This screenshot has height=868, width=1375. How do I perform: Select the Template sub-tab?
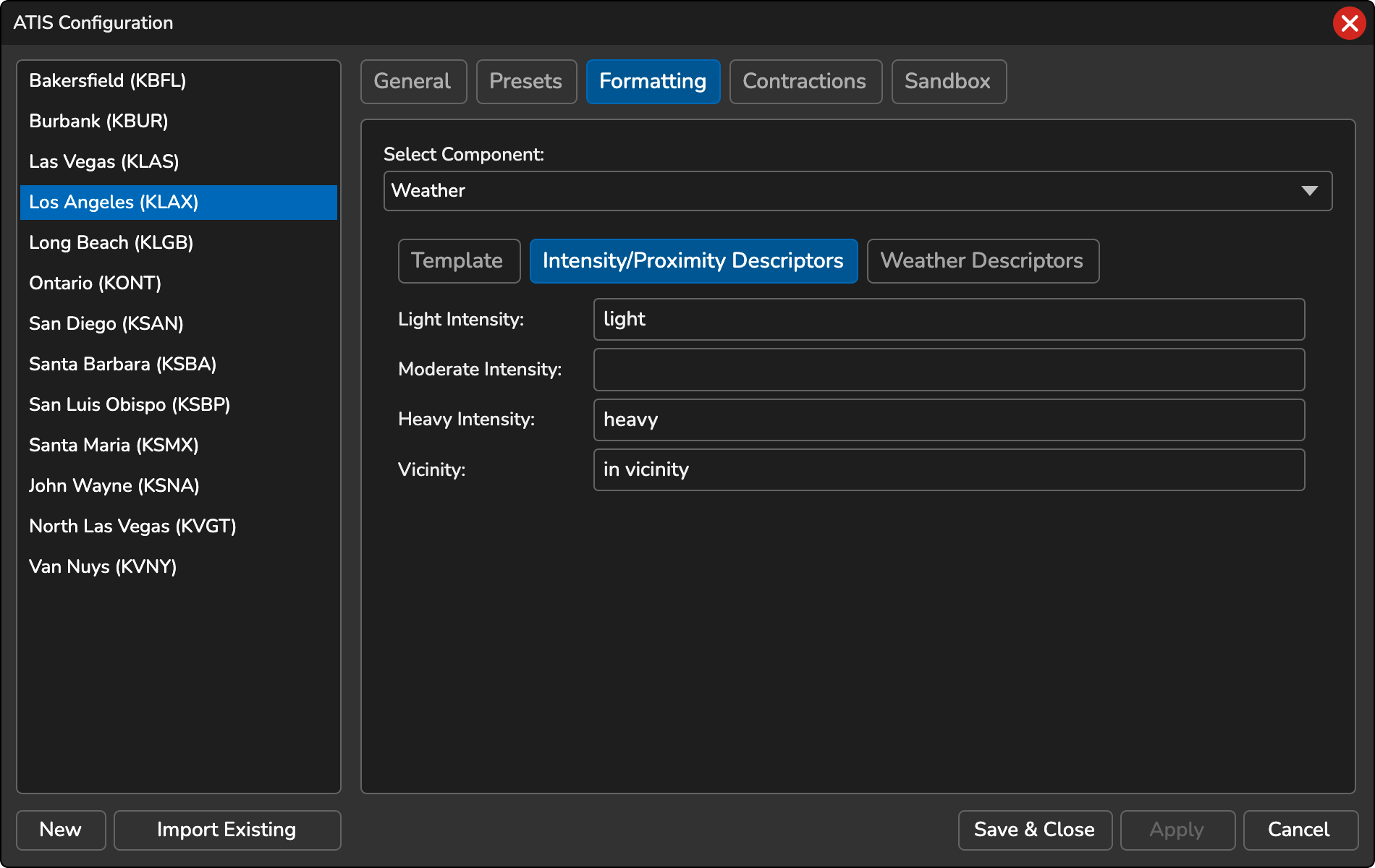click(x=459, y=261)
